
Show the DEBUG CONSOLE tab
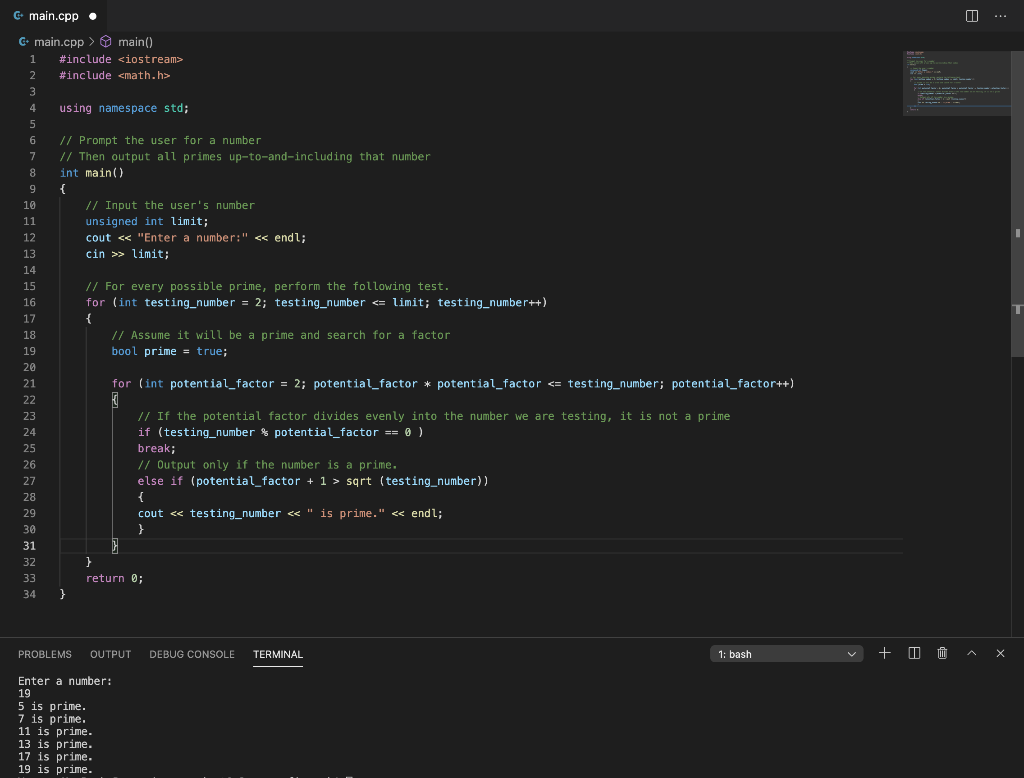pyautogui.click(x=192, y=654)
